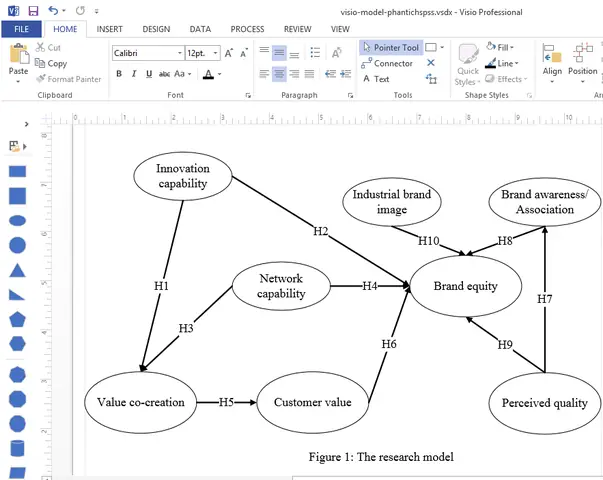Open Font dialog launcher
Image resolution: width=603 pixels, height=480 pixels.
click(x=248, y=95)
